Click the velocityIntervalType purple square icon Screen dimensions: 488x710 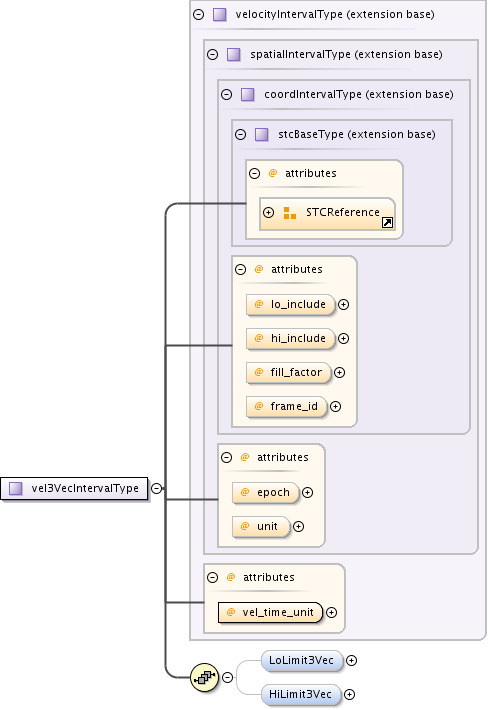tap(220, 14)
